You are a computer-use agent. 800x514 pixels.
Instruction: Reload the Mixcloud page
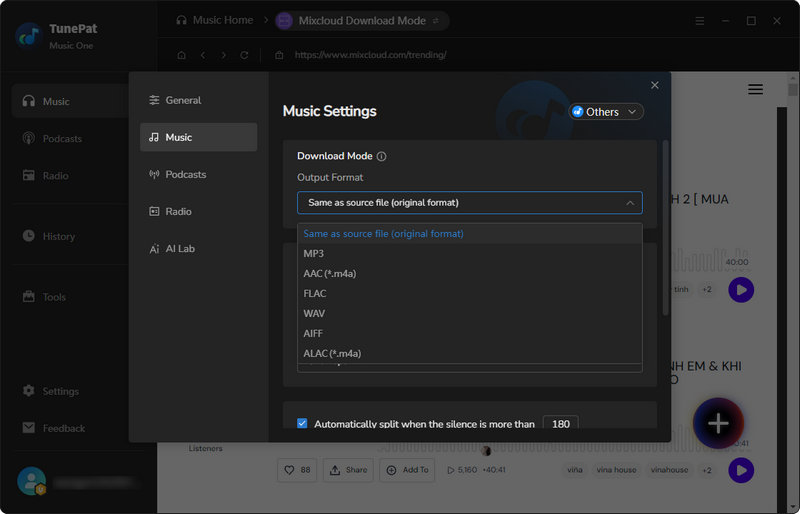(x=244, y=55)
